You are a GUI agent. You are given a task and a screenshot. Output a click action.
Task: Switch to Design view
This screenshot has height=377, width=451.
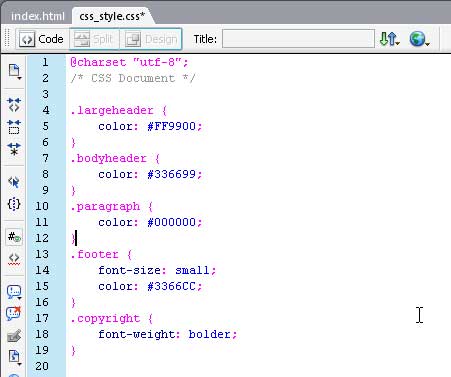[x=151, y=39]
